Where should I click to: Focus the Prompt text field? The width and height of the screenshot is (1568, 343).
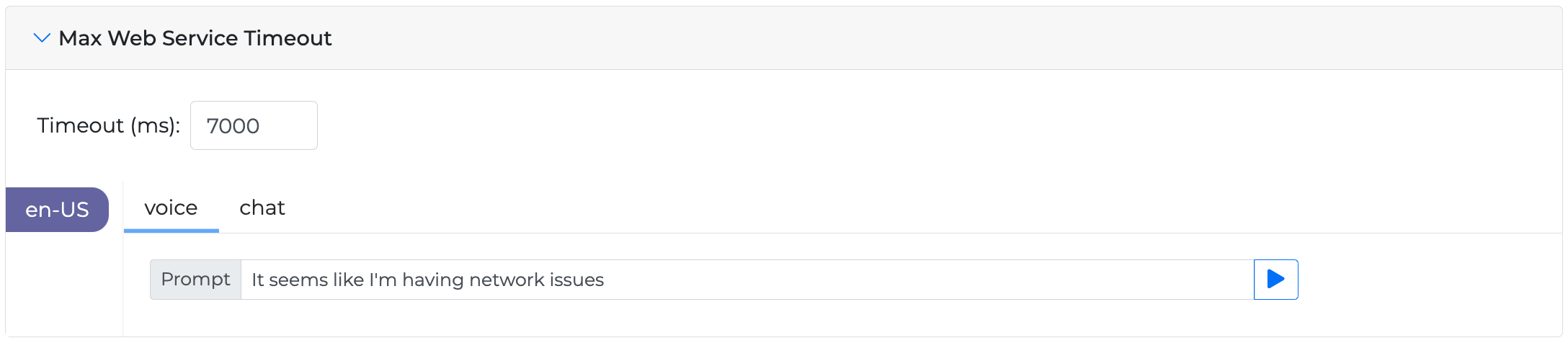point(747,280)
